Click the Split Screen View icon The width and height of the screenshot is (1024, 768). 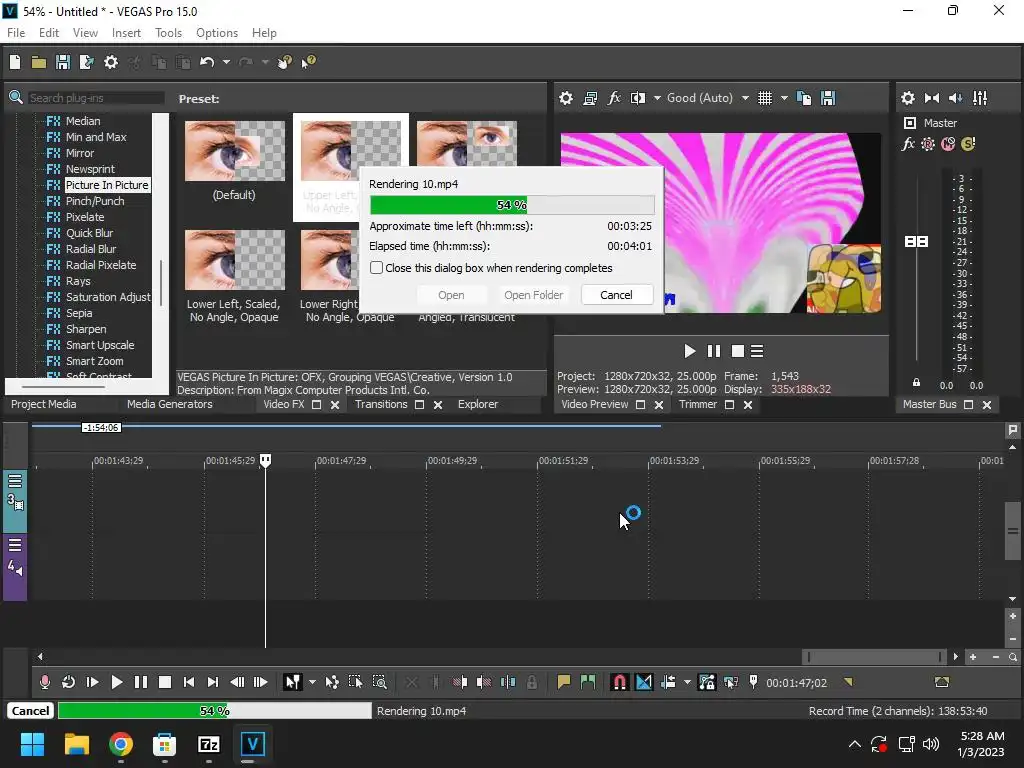(638, 98)
